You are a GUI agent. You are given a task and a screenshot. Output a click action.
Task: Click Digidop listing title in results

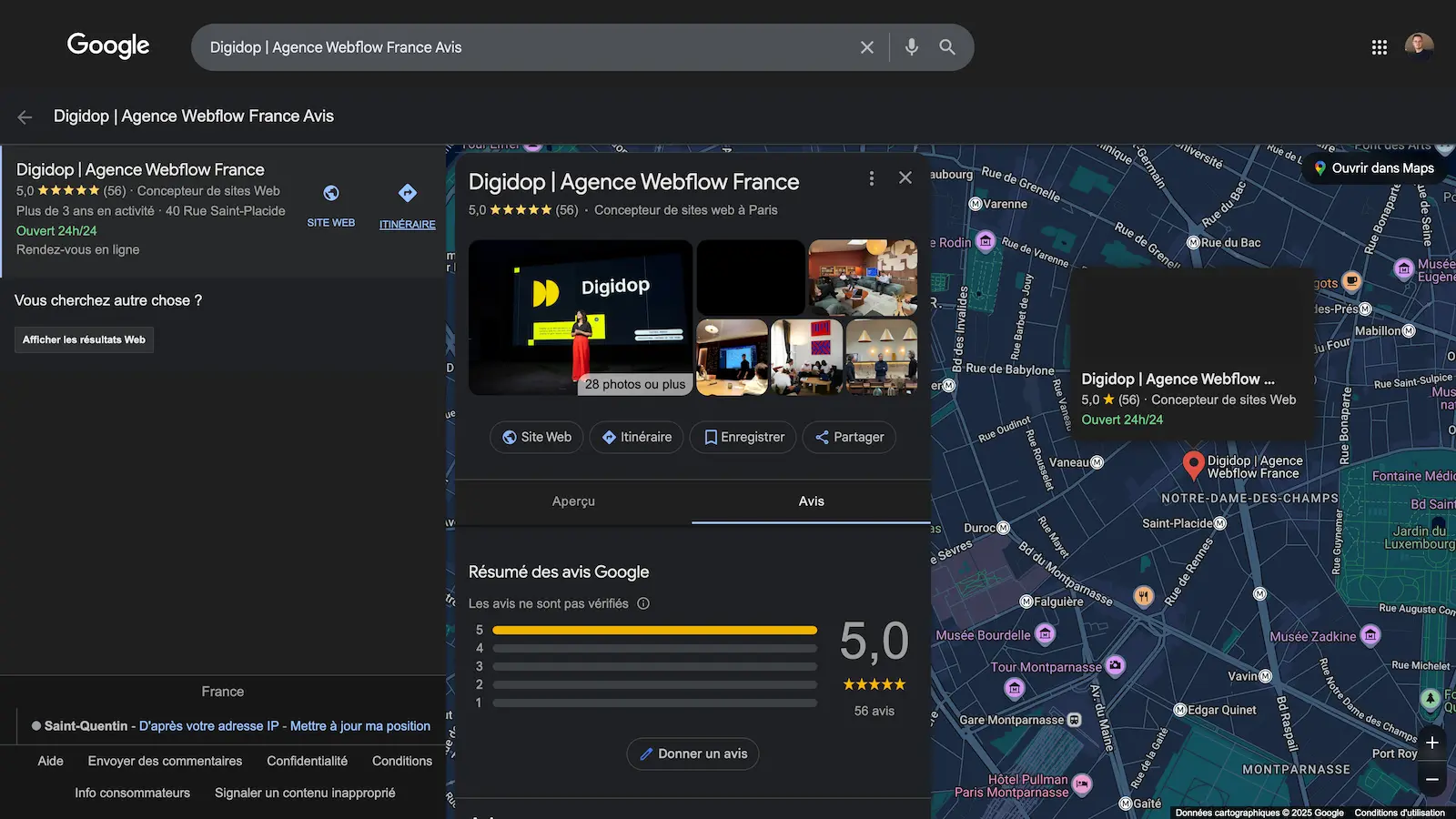coord(140,169)
